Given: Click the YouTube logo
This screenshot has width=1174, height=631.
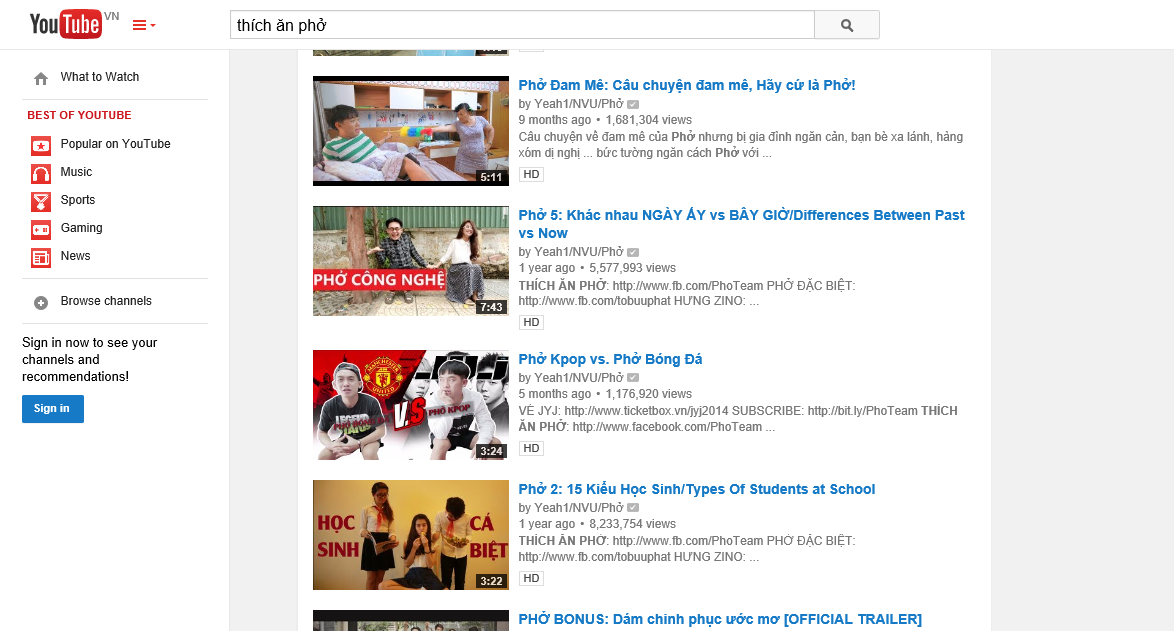Looking at the screenshot, I should (66, 24).
